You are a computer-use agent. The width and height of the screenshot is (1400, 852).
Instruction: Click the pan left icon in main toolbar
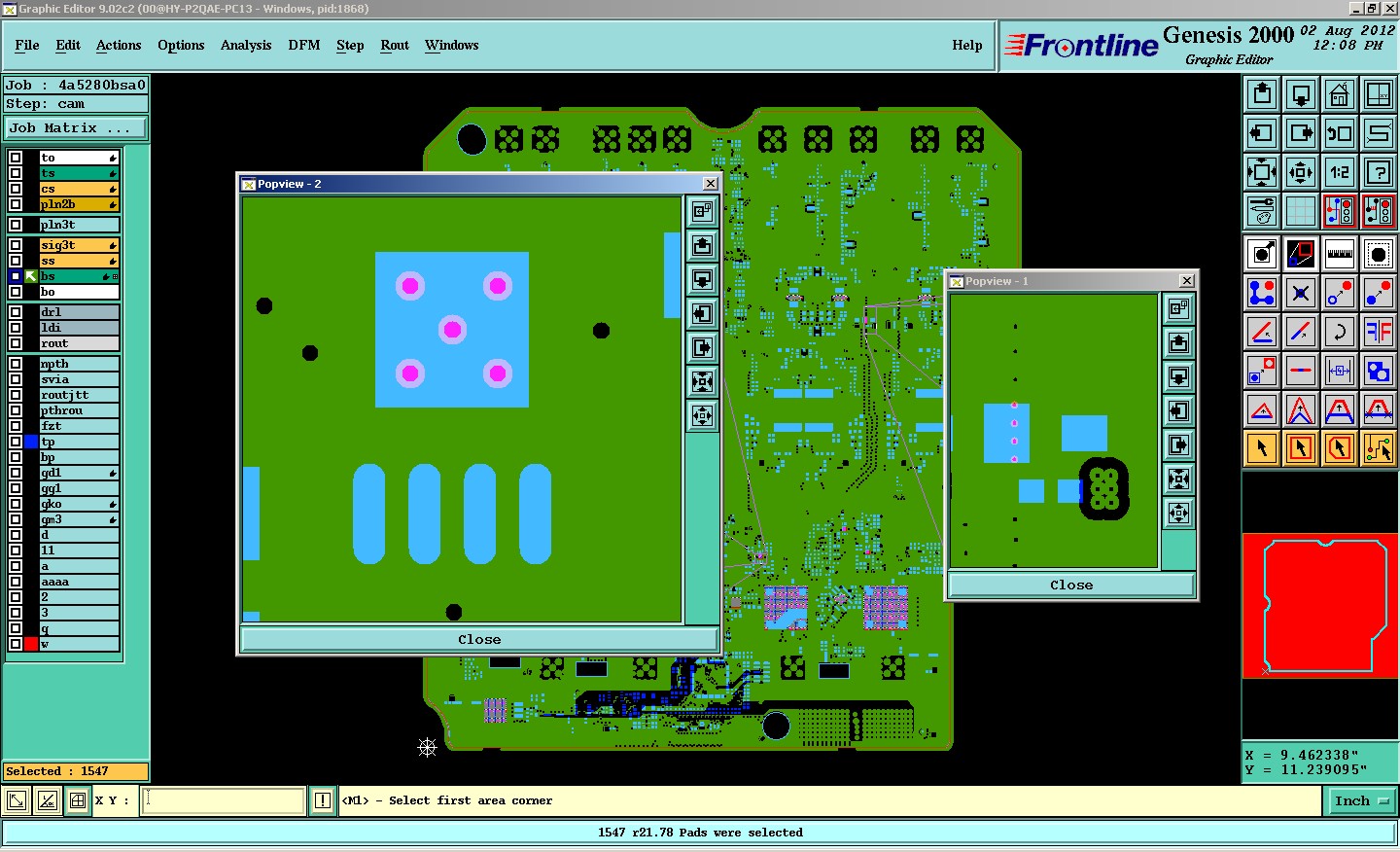1262,133
